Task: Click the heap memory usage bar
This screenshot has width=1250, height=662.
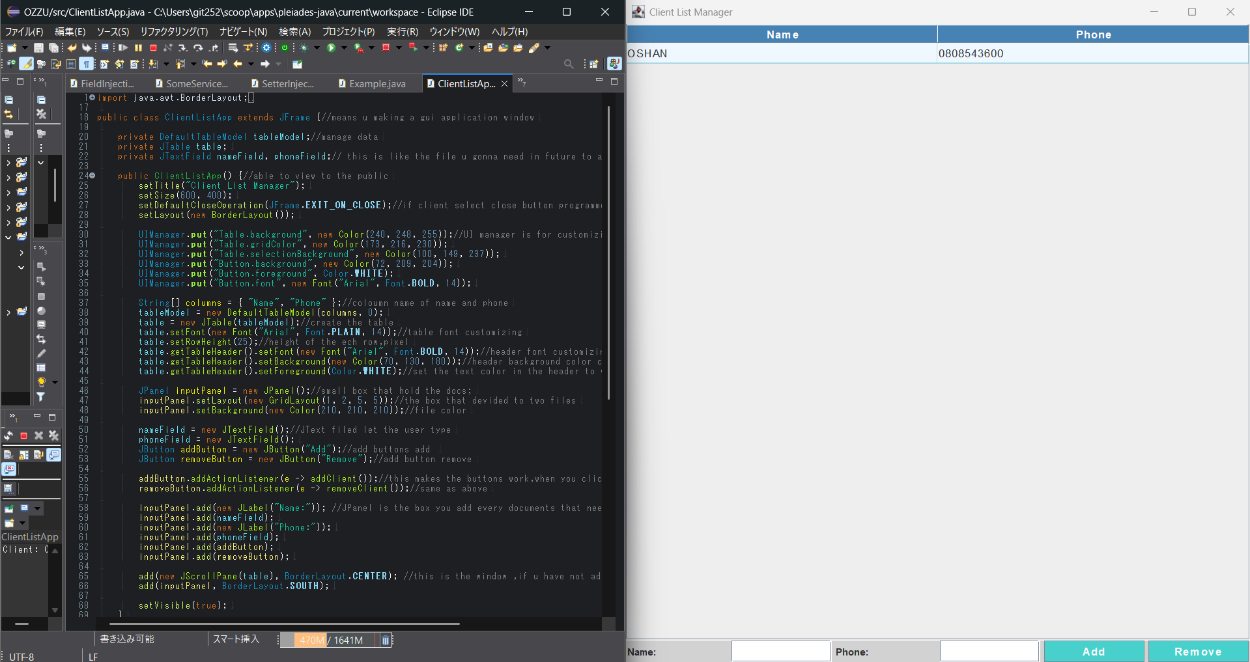Action: point(328,640)
